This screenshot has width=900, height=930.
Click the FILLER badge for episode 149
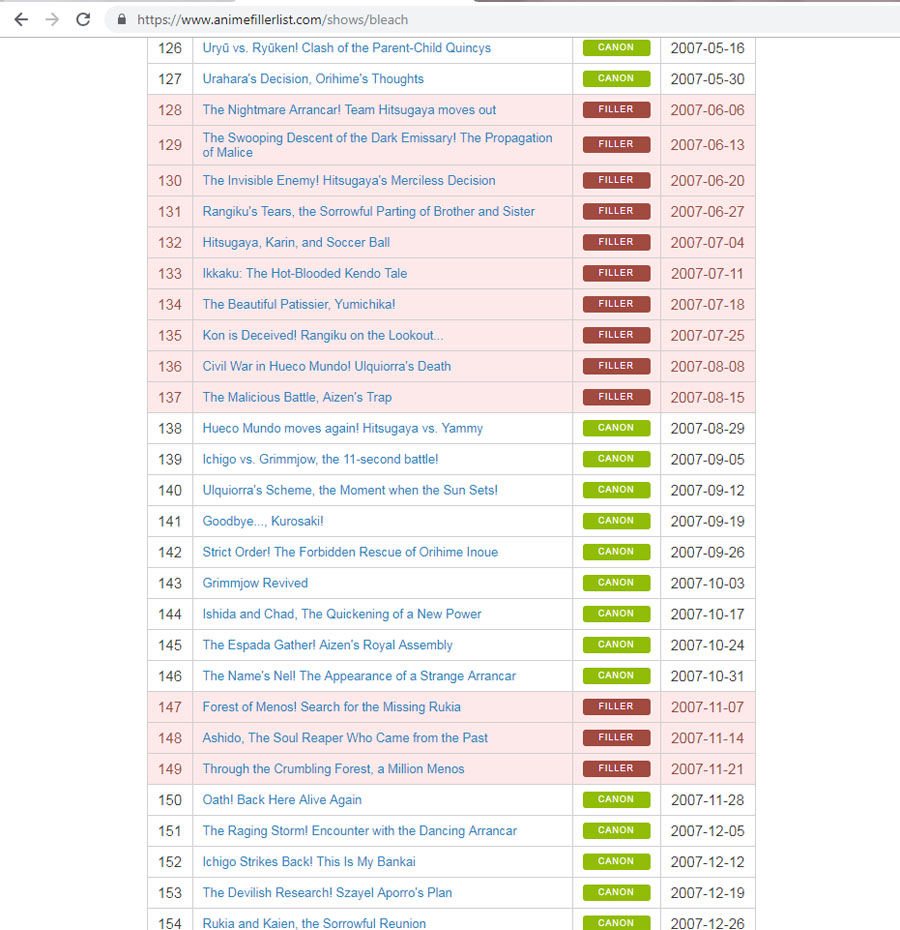(616, 769)
